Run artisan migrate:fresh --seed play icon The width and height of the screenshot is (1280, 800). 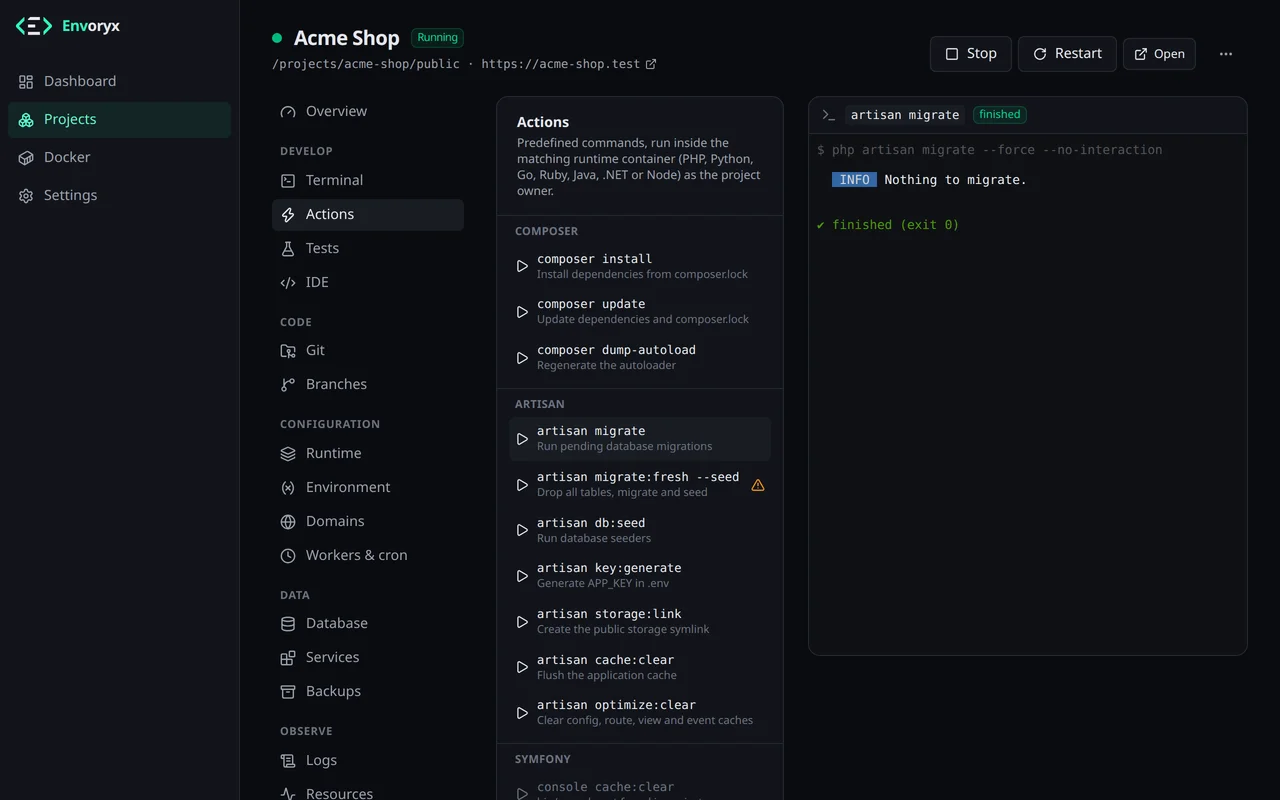coord(522,485)
